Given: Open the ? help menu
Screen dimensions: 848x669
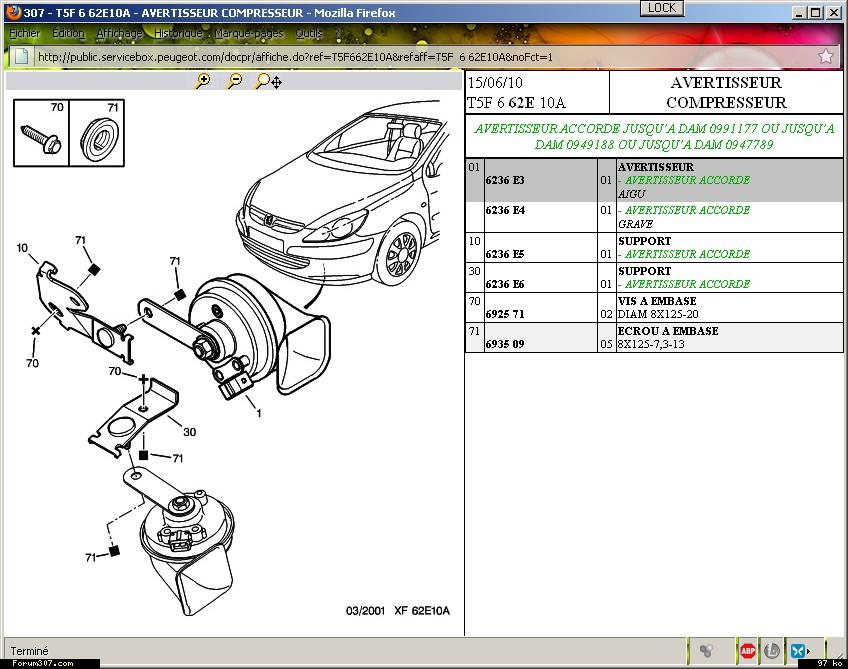Looking at the screenshot, I should [337, 34].
